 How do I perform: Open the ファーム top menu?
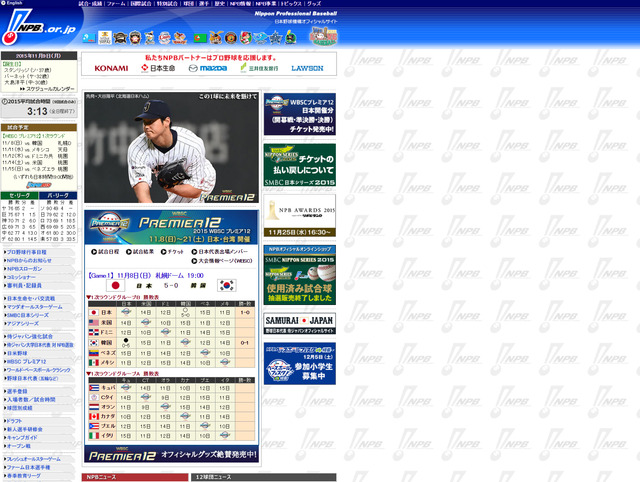(116, 3)
